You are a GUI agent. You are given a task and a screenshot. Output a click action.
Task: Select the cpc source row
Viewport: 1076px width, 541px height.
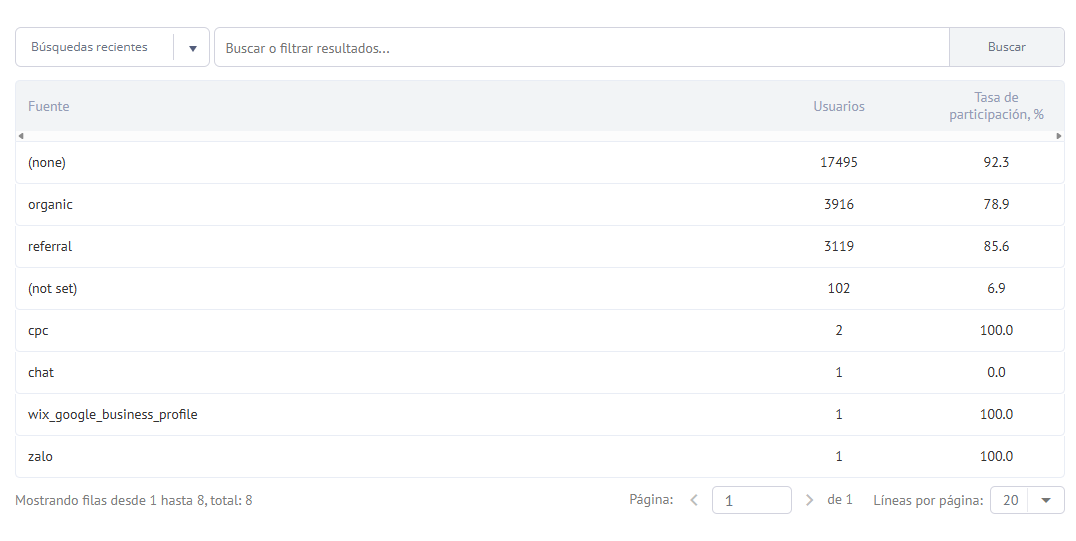540,330
